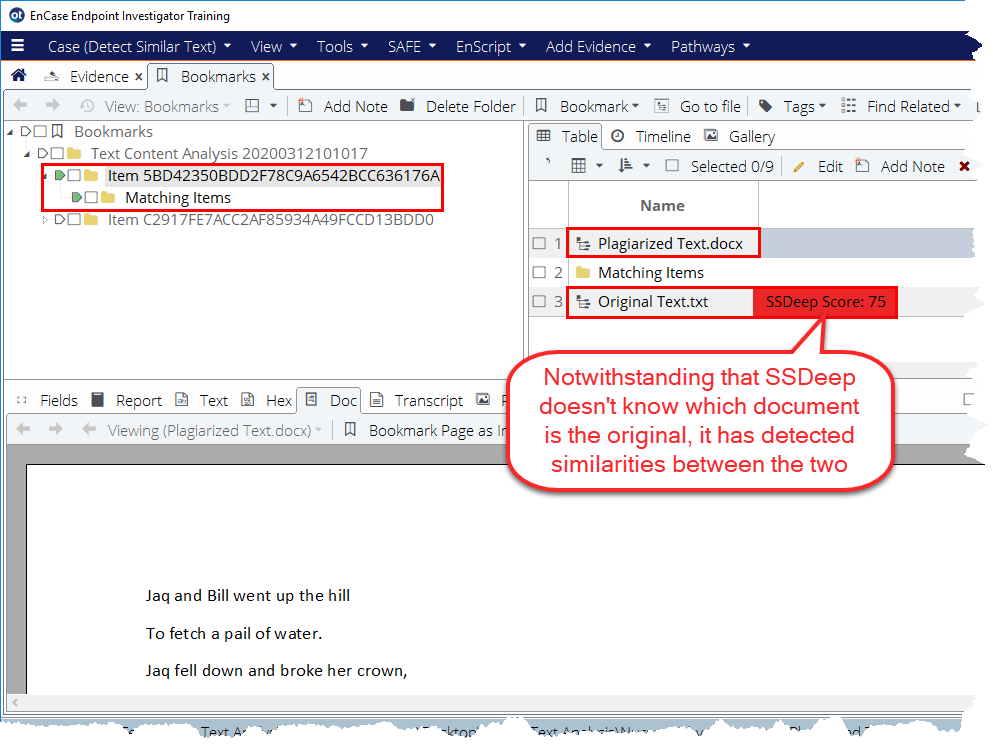Click the horizontal scrollbar left arrow
This screenshot has height=745, width=993.
pyautogui.click(x=15, y=702)
